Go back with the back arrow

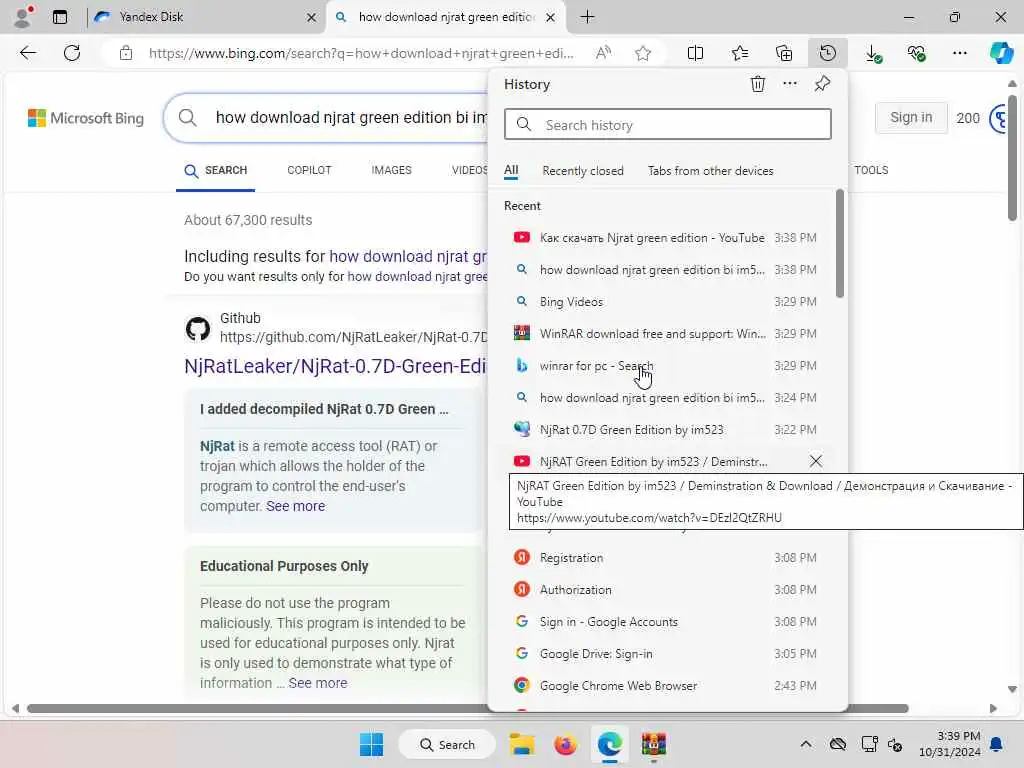point(28,53)
